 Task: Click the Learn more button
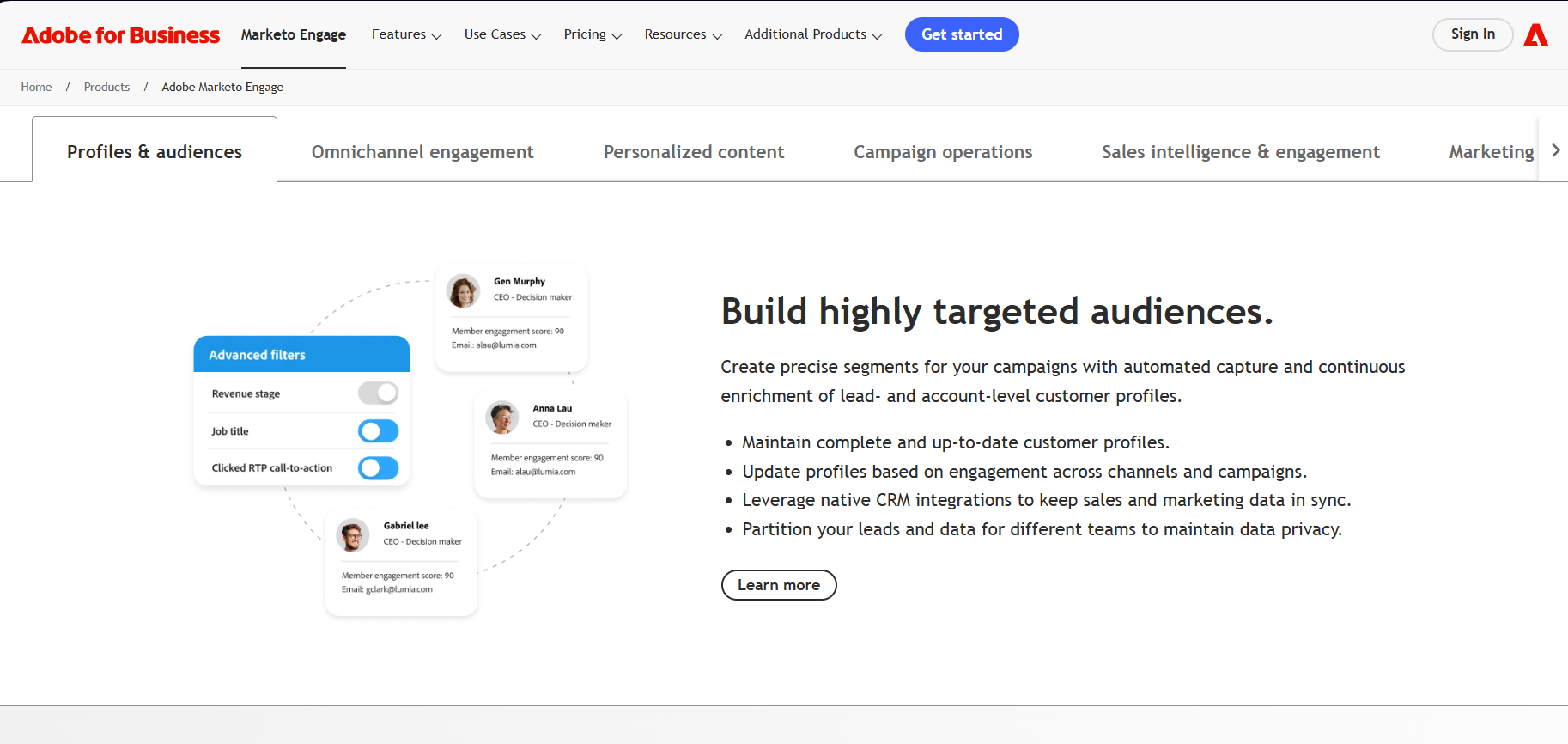pos(779,585)
